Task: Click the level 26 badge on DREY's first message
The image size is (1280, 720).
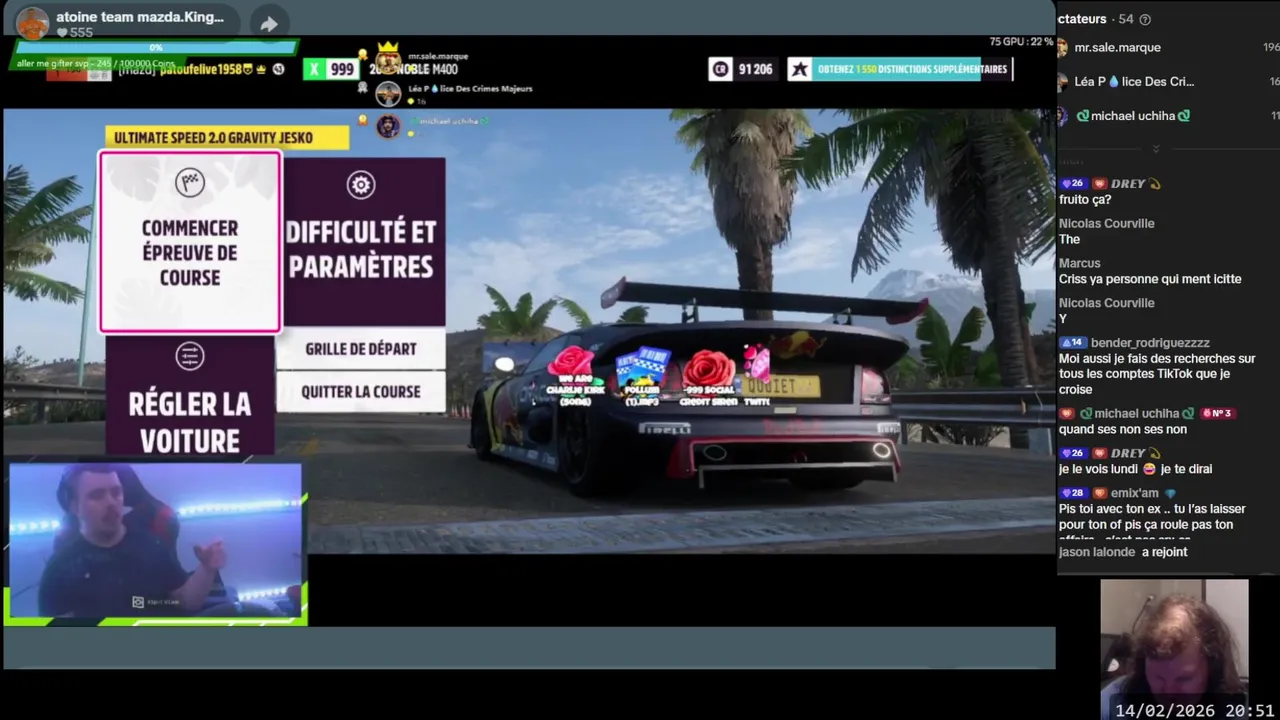Action: click(x=1073, y=184)
